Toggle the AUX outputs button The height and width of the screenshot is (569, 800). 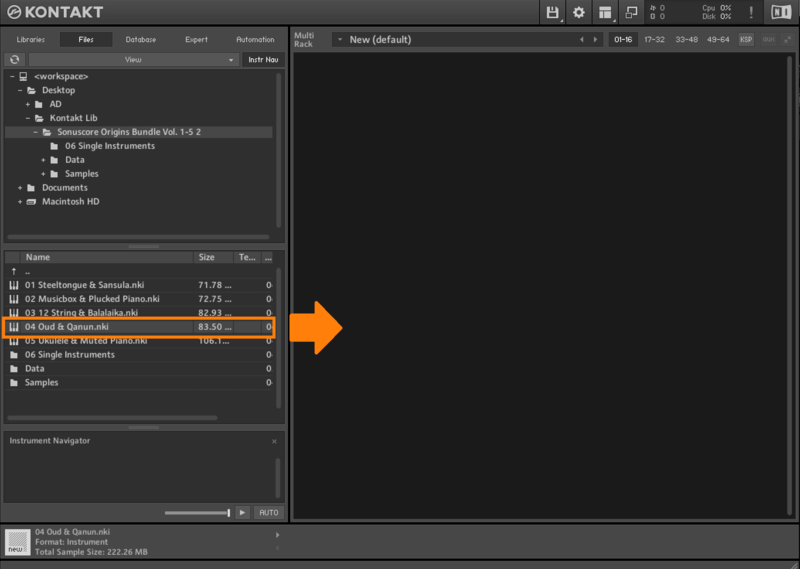point(768,40)
